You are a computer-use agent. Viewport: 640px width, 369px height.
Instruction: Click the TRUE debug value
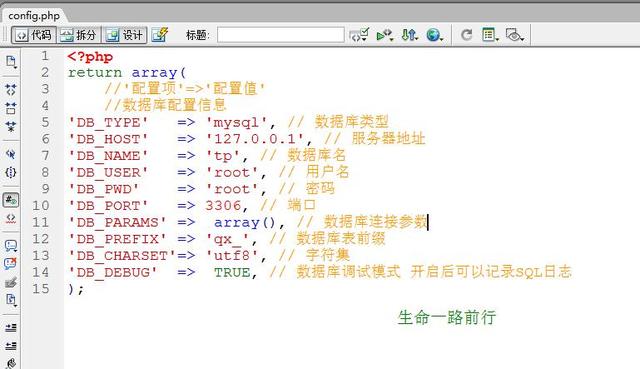pos(232,273)
